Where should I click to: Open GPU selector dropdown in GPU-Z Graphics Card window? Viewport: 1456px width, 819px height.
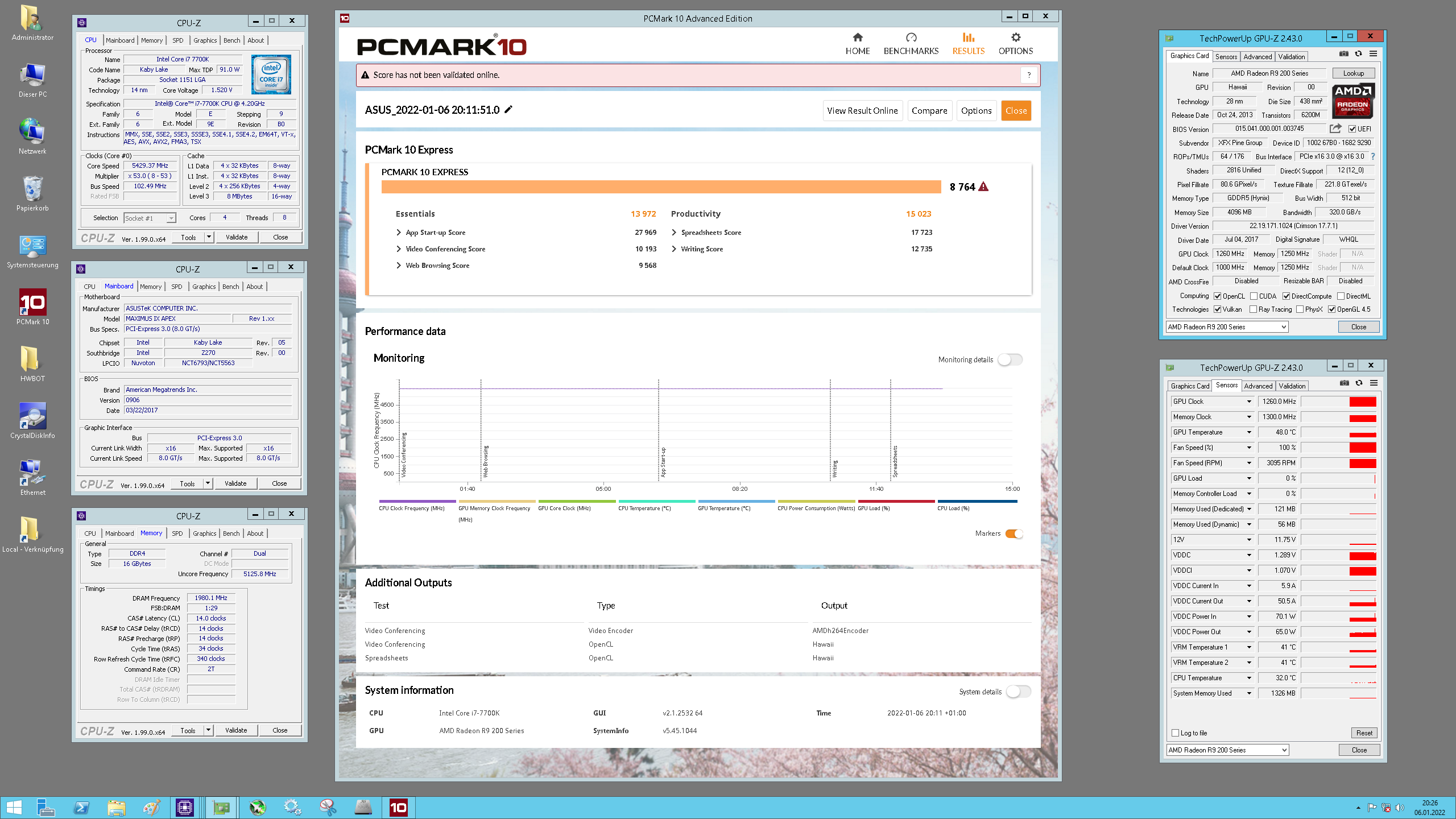[x=1227, y=327]
